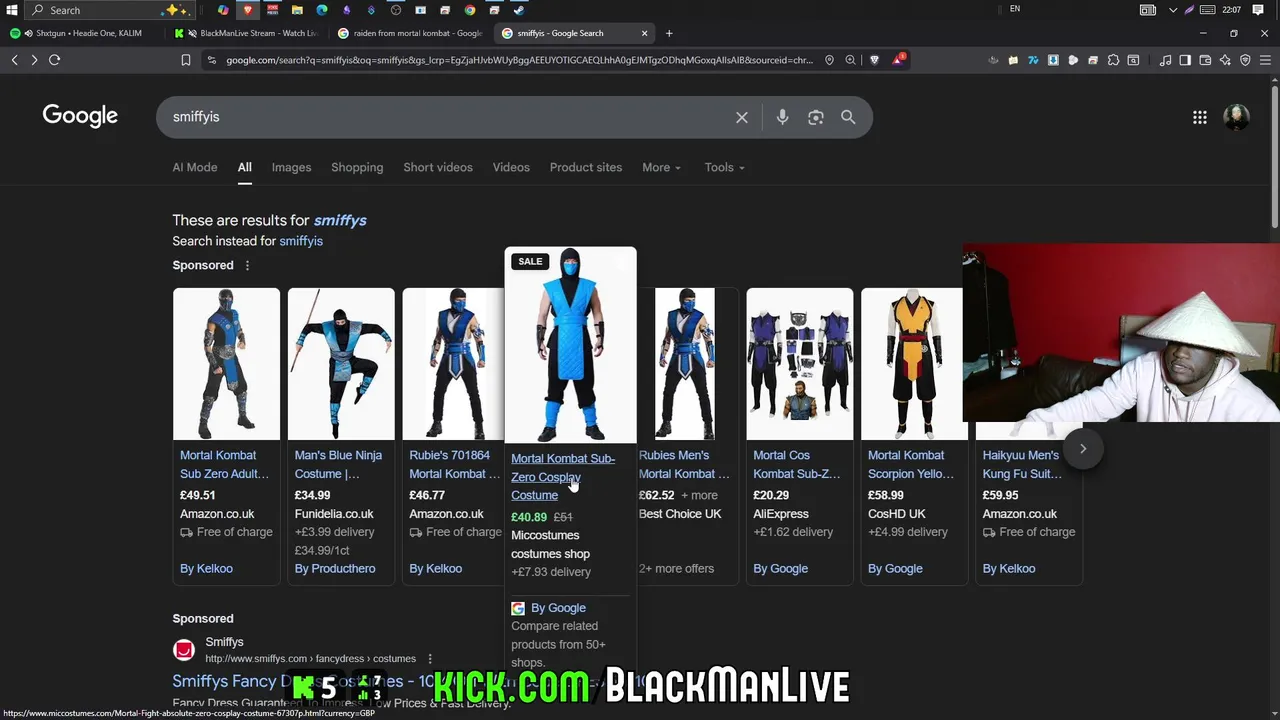
Task: Open the Google account avatar
Action: click(1237, 117)
